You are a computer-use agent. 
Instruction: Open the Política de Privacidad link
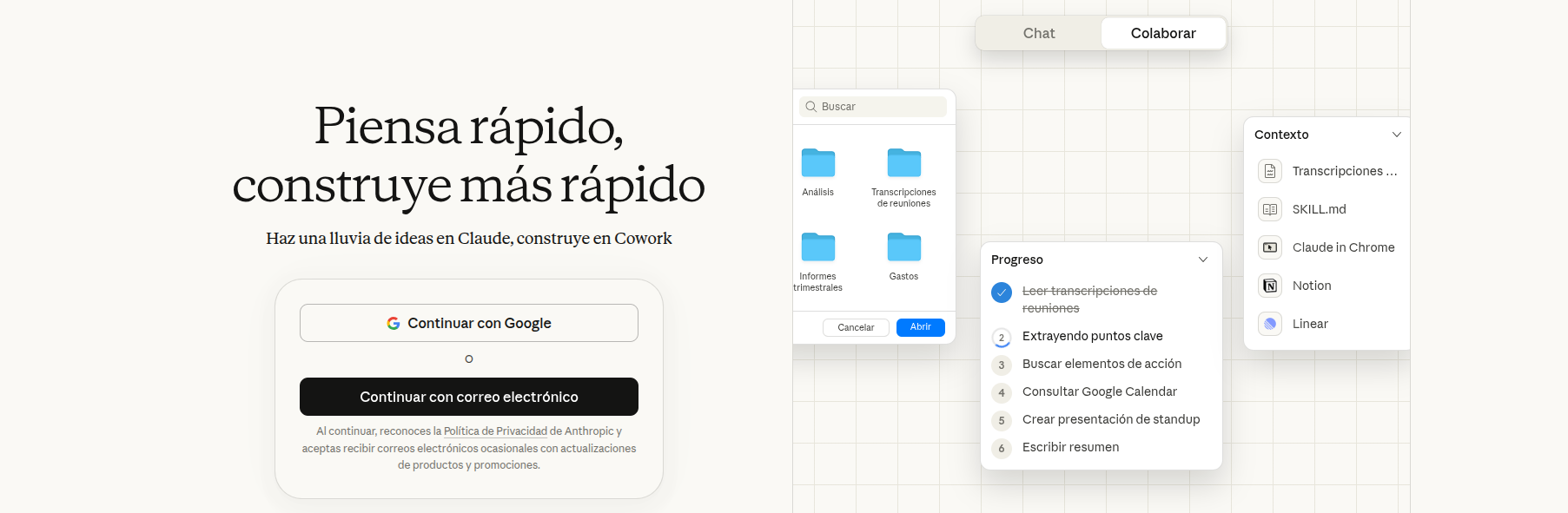[495, 431]
